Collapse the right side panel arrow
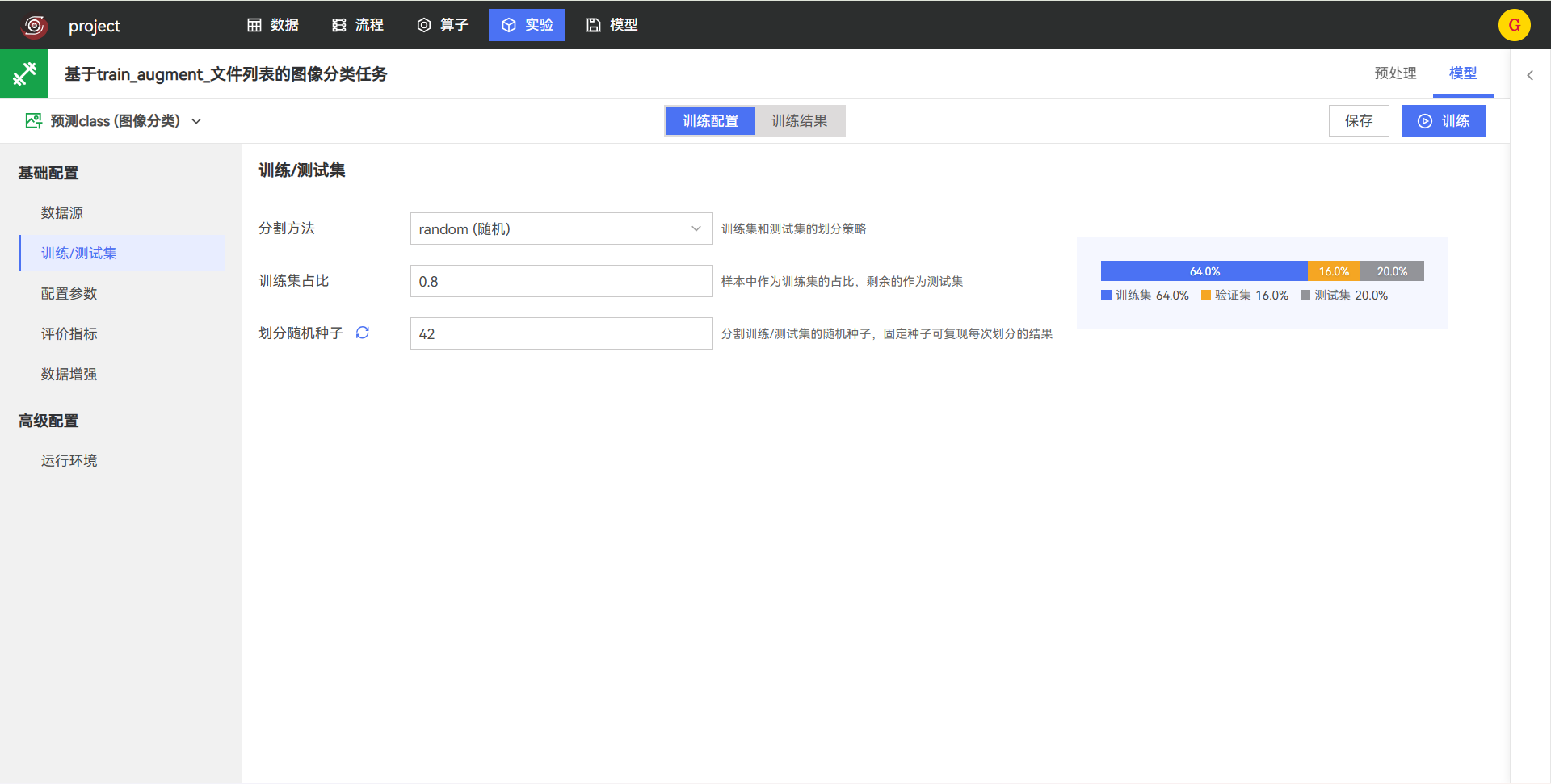 tap(1530, 75)
